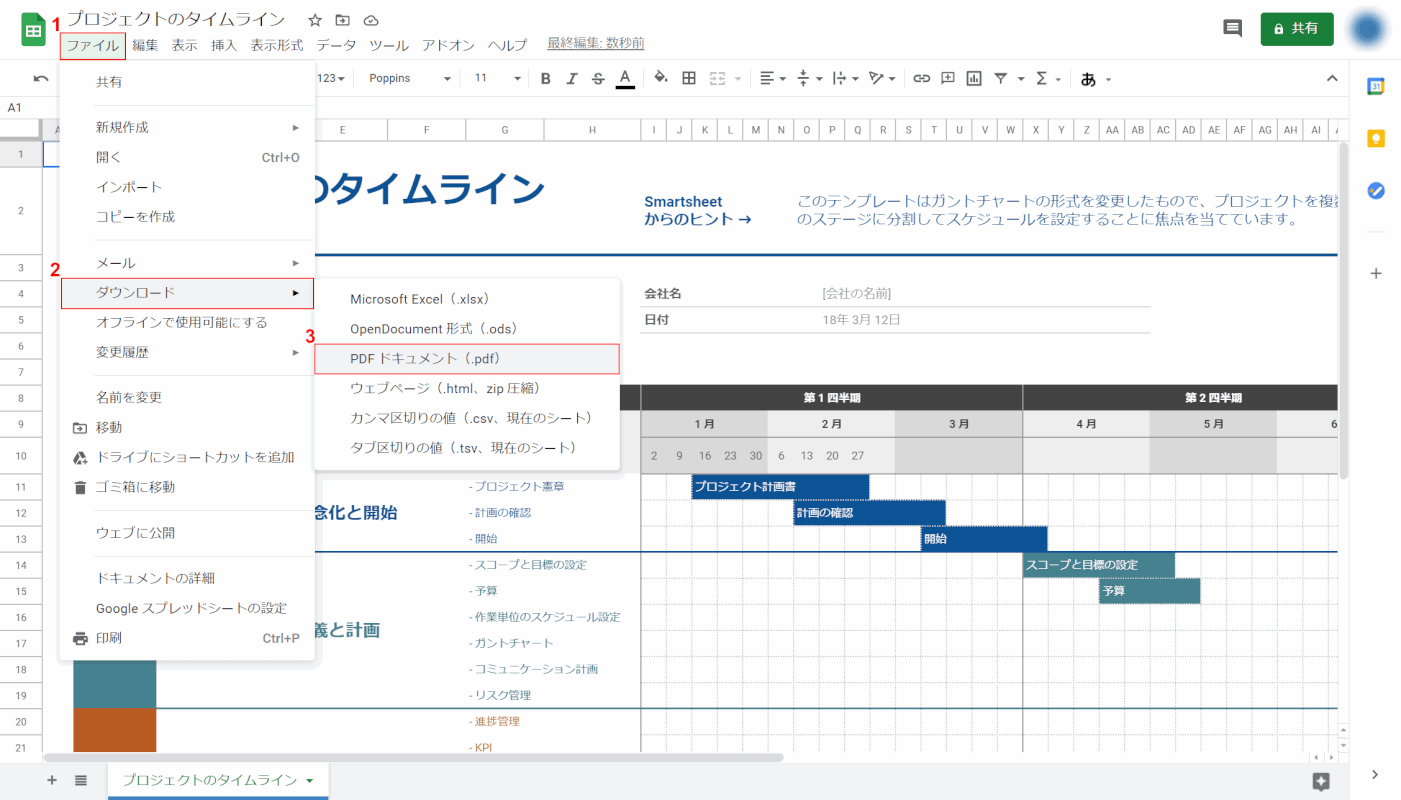Click the green 共有 share button
Screen dimensions: 1401x800
tap(1297, 29)
